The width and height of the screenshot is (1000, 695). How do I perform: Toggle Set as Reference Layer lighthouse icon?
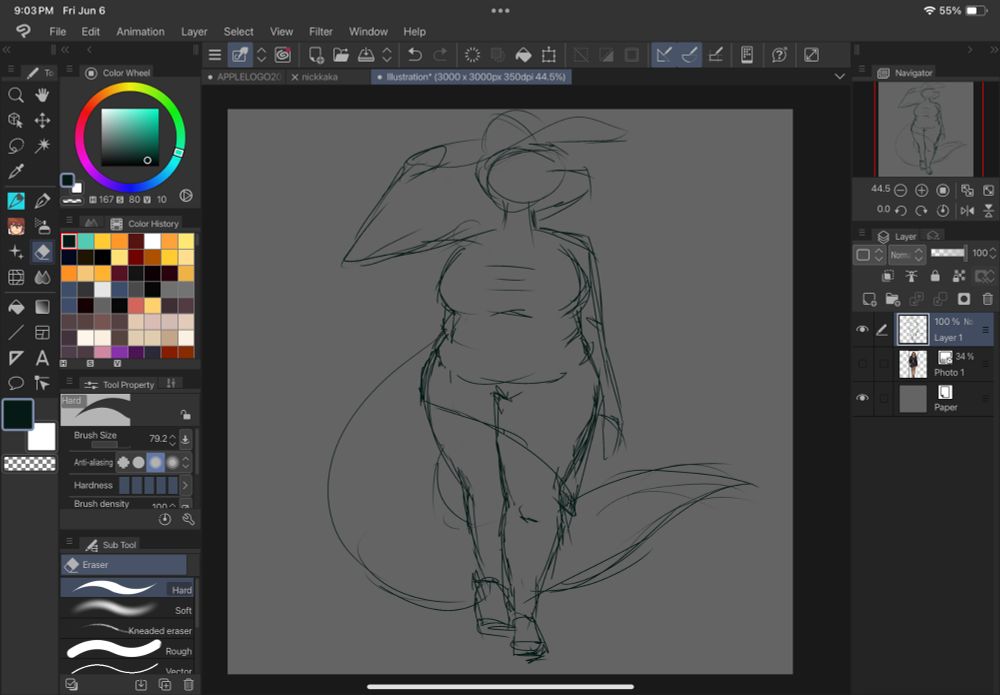(x=911, y=276)
